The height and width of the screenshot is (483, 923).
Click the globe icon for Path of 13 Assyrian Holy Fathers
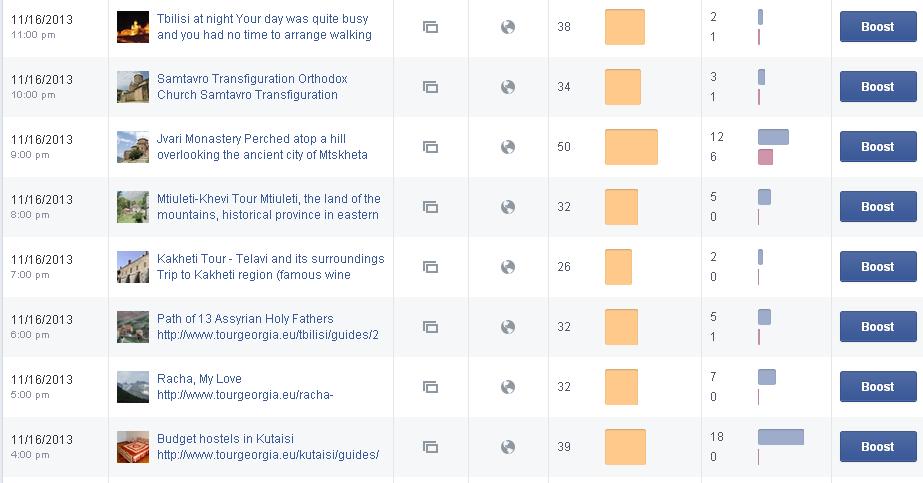[508, 327]
